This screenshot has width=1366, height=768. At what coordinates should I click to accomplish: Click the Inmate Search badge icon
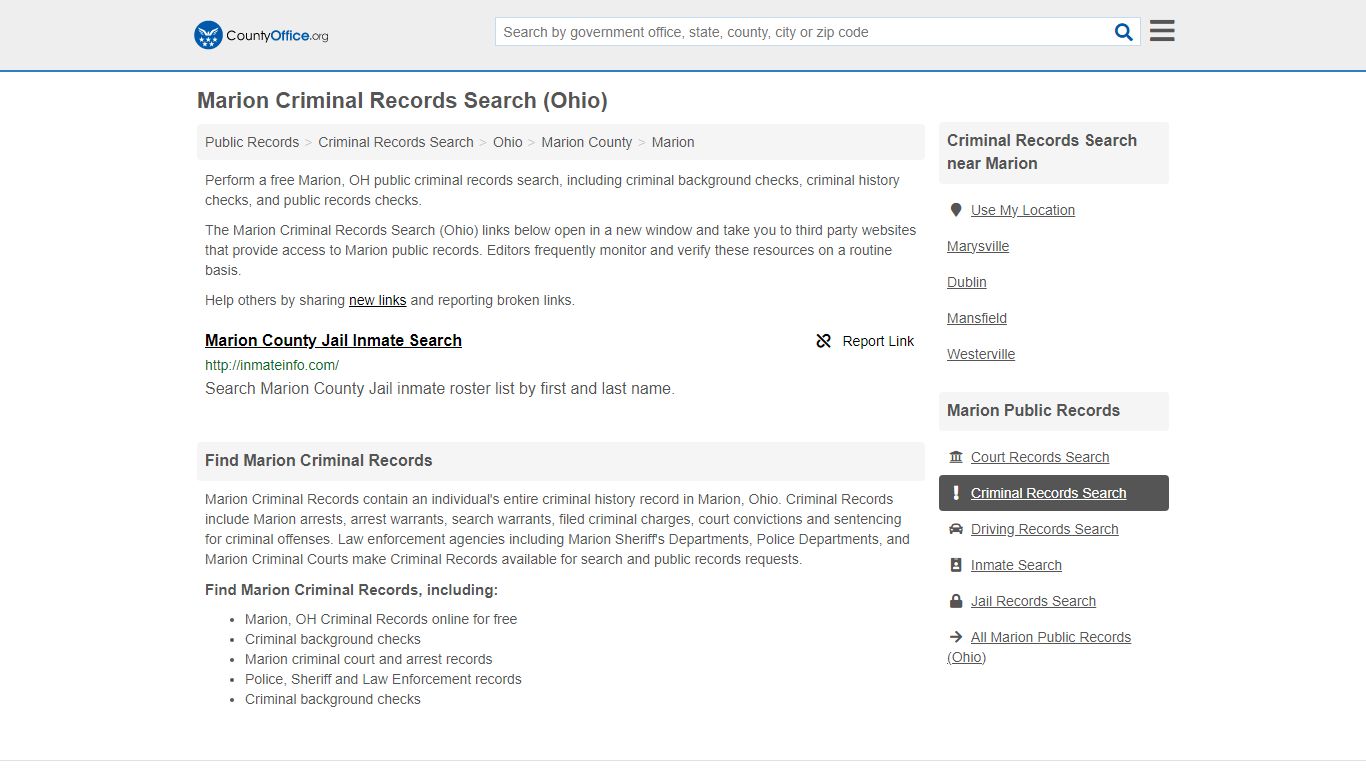956,565
